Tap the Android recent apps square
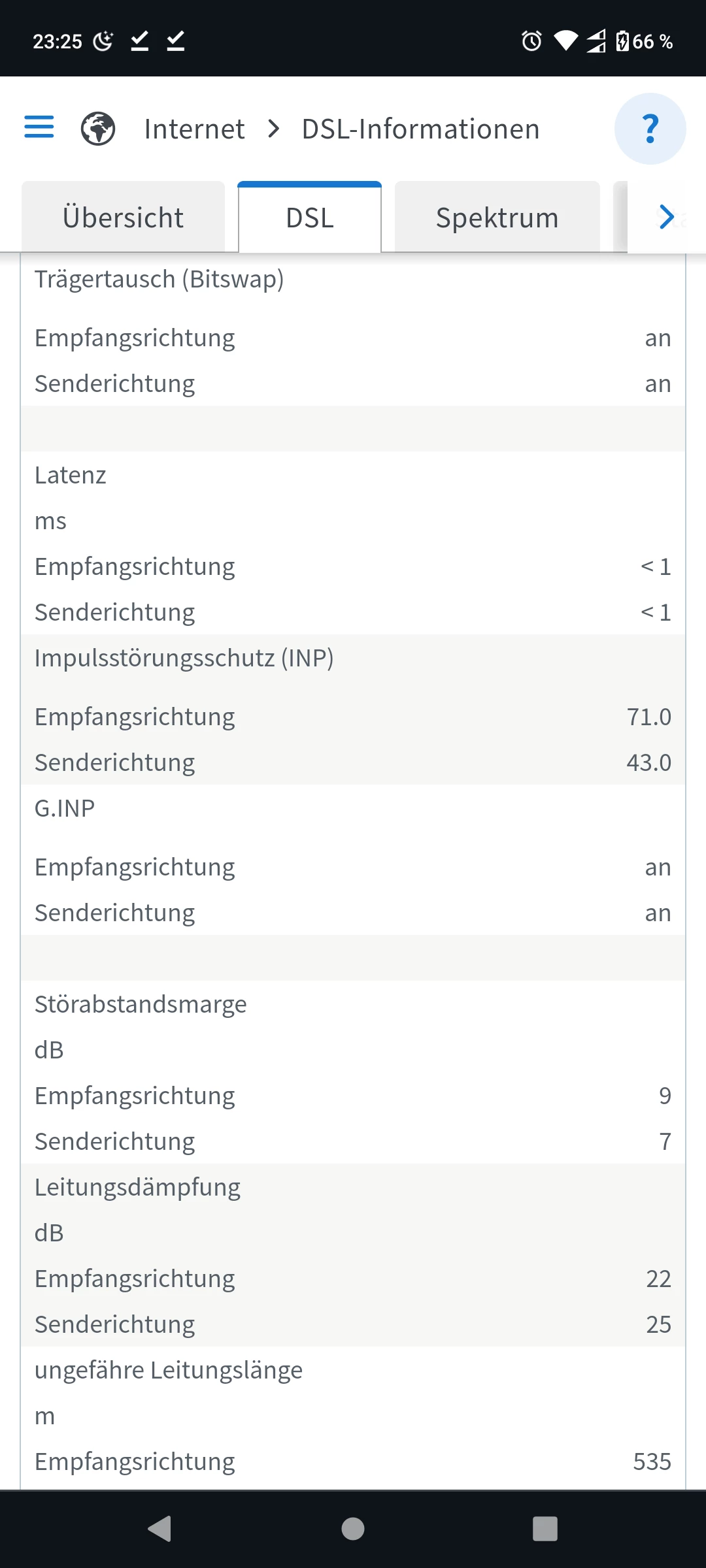The height and width of the screenshot is (1568, 706). [545, 1529]
